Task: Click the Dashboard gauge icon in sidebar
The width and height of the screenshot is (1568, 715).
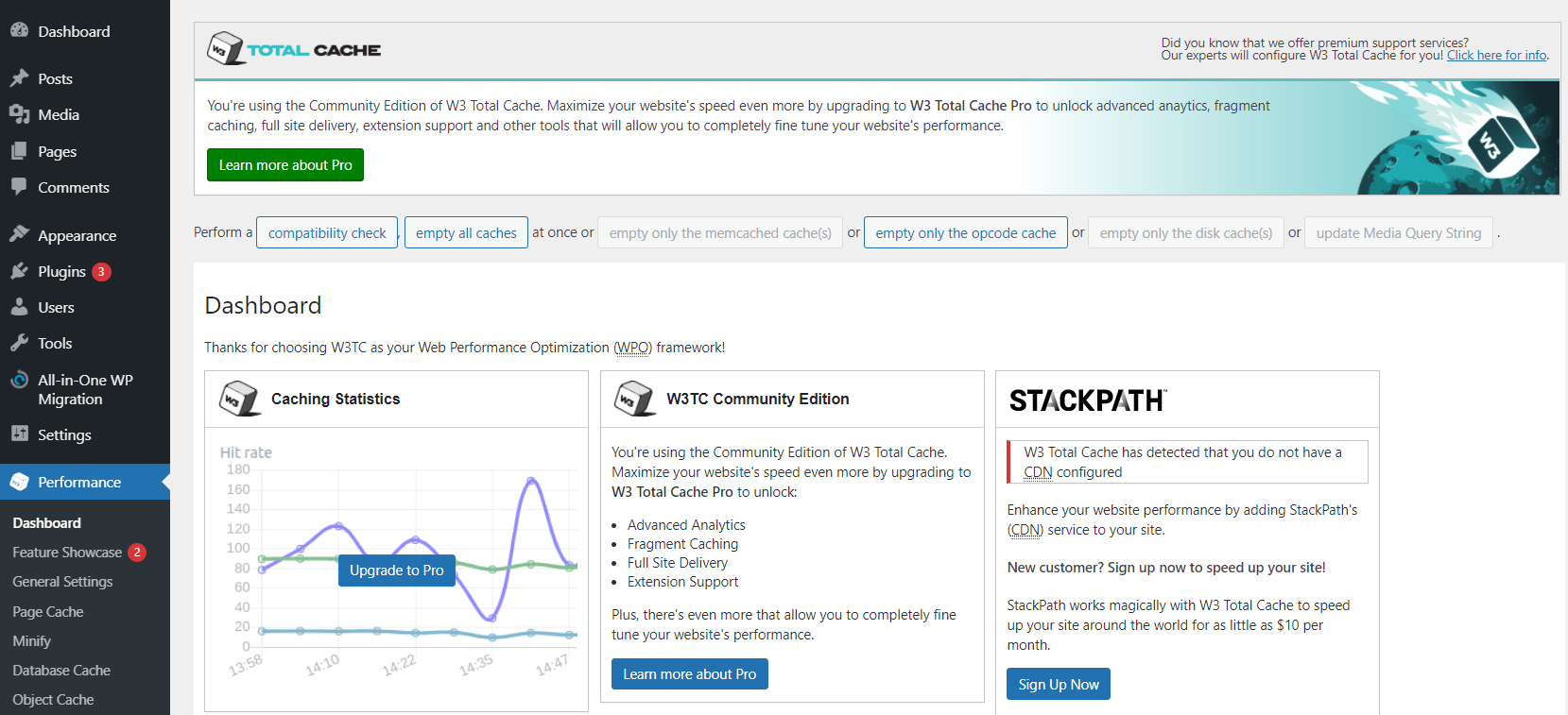Action: (x=19, y=31)
